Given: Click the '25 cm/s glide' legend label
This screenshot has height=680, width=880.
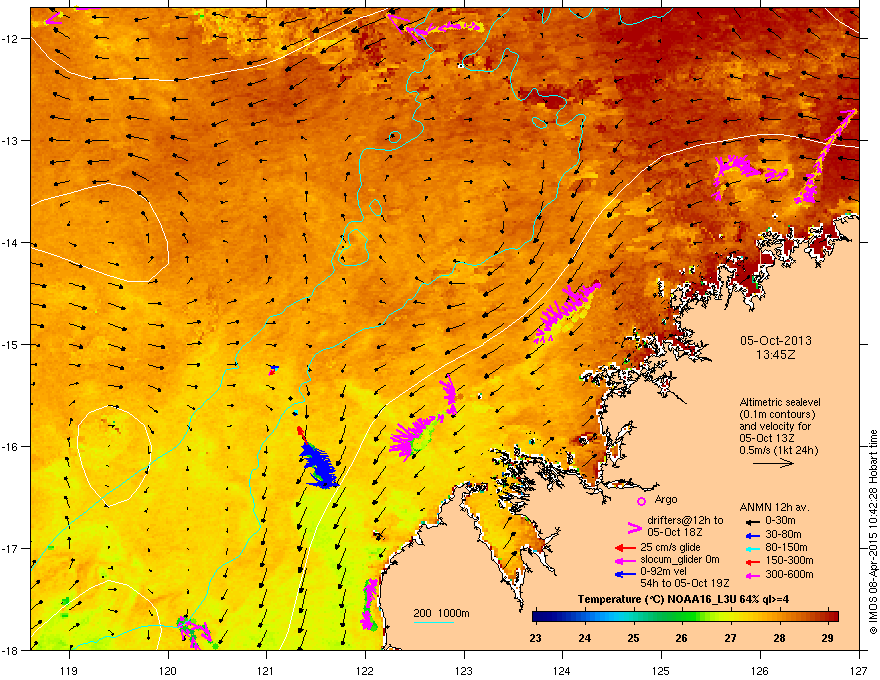Looking at the screenshot, I should 671,548.
